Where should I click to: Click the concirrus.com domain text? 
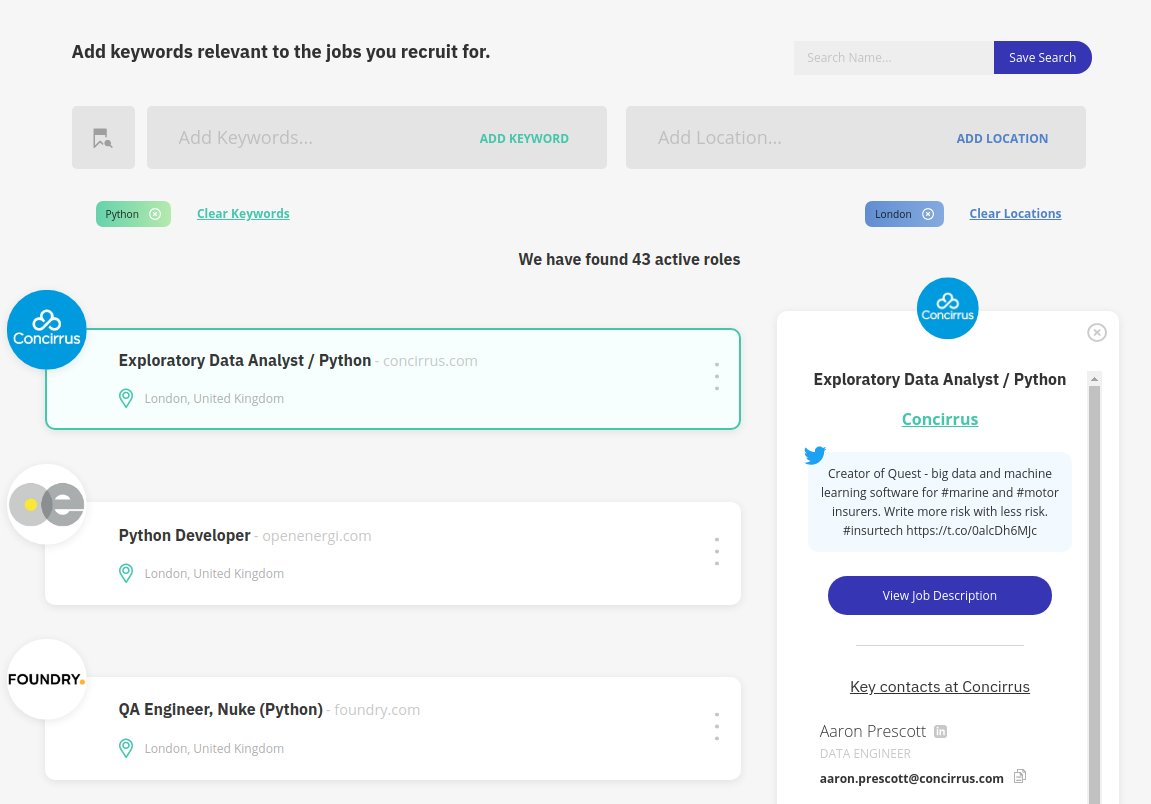pos(430,361)
